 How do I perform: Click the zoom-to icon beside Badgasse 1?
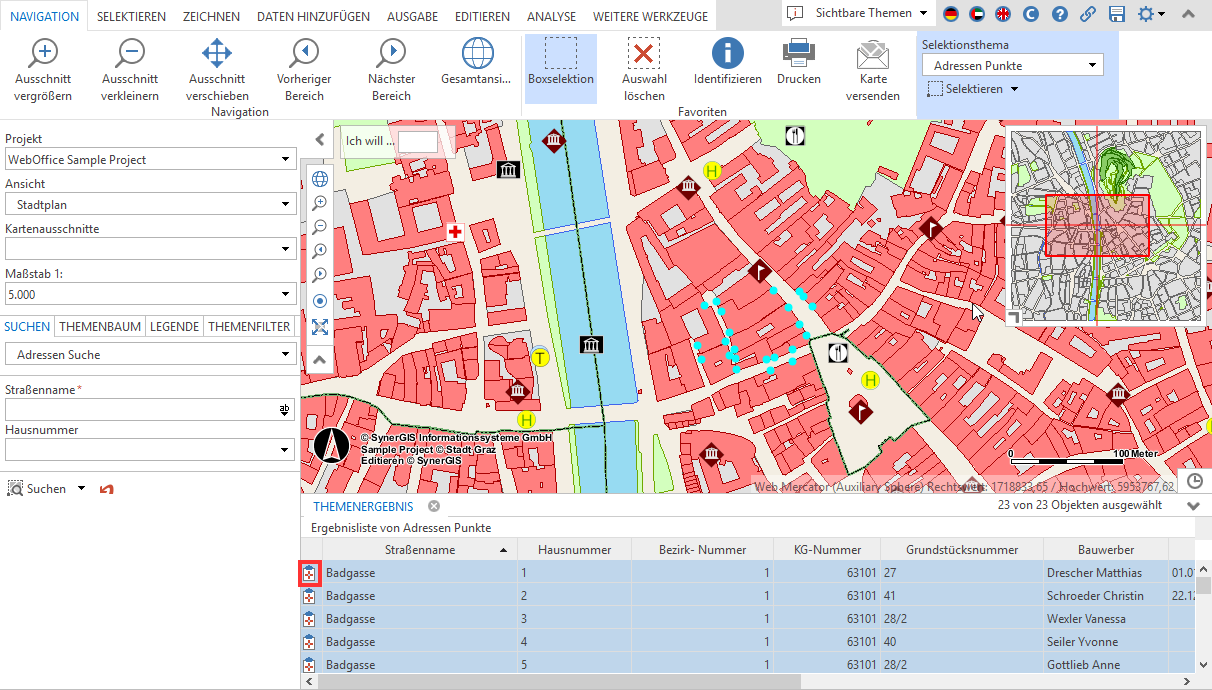(310, 573)
